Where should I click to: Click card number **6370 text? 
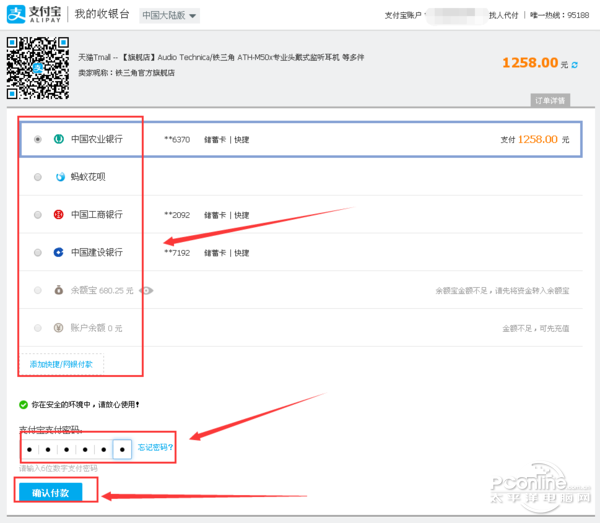click(177, 140)
